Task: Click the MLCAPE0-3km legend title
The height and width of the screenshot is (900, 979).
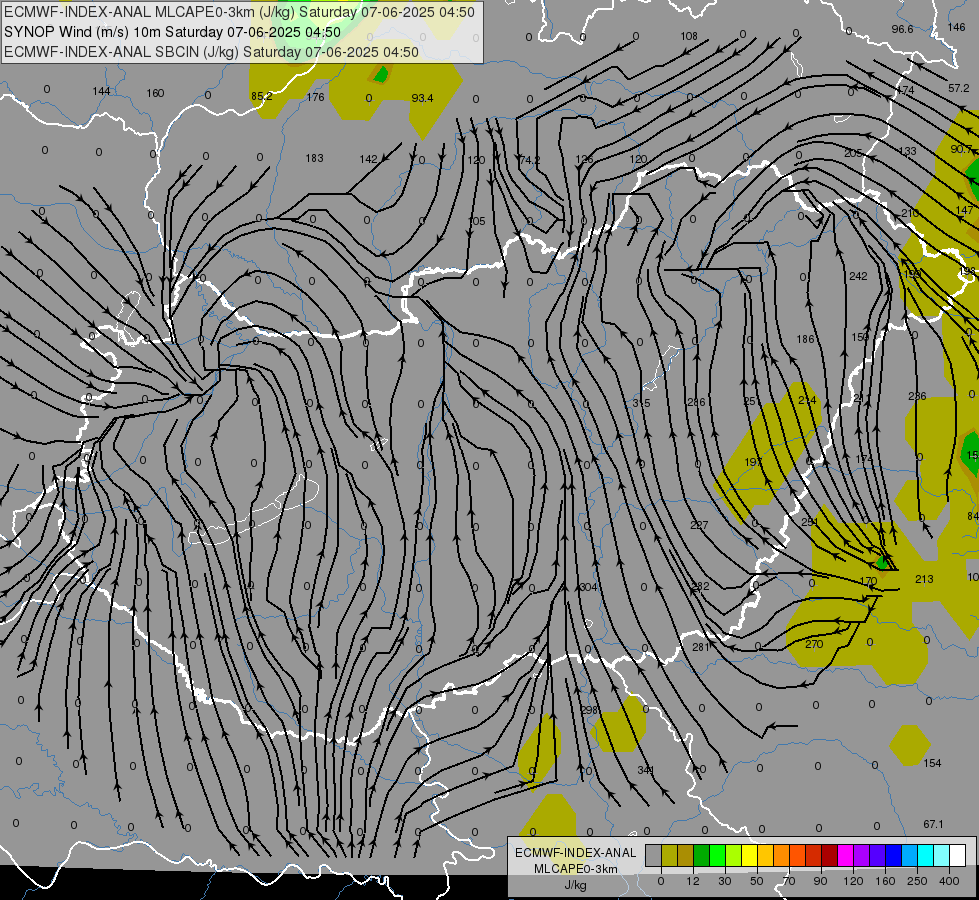Action: click(575, 869)
